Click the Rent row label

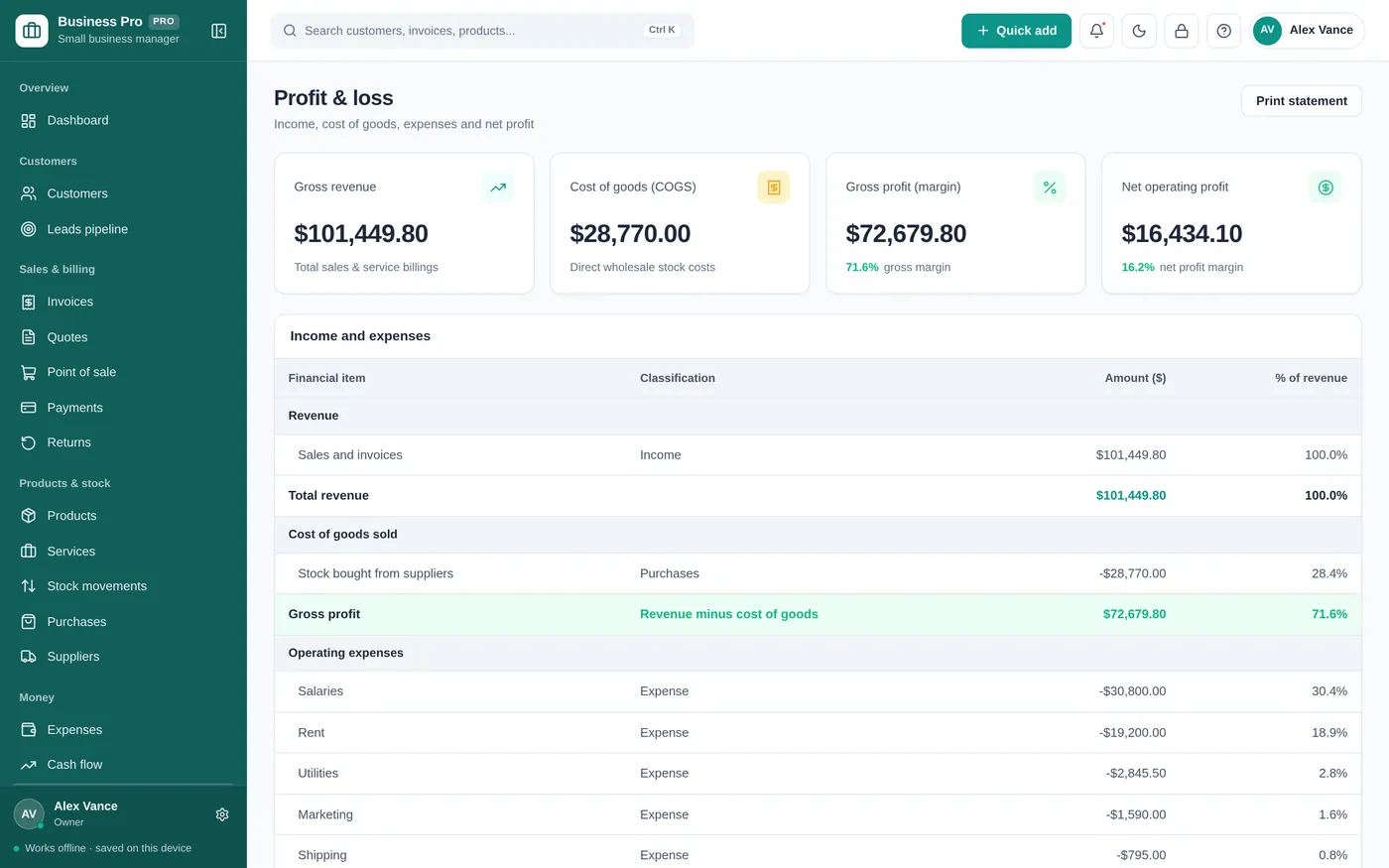311,733
